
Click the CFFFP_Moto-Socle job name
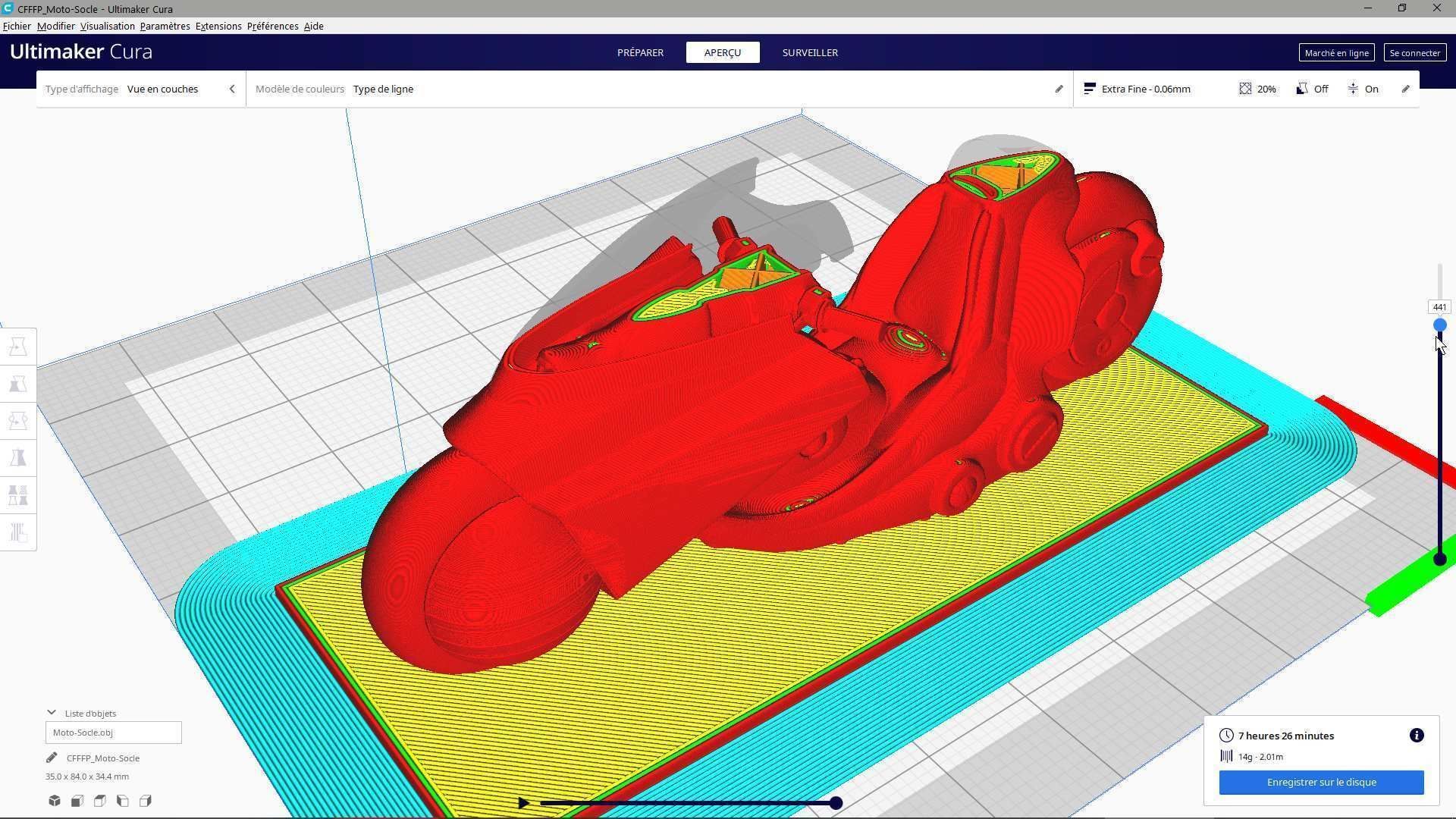tap(103, 758)
